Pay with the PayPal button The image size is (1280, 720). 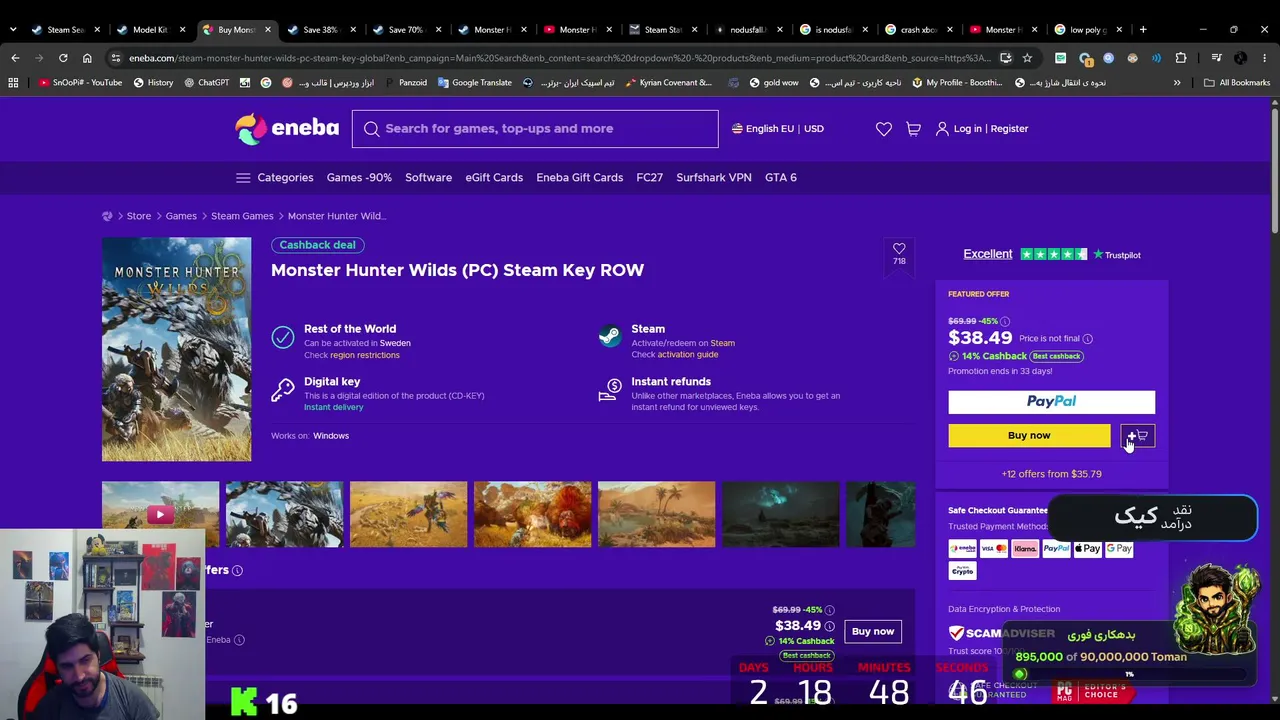pos(1051,402)
